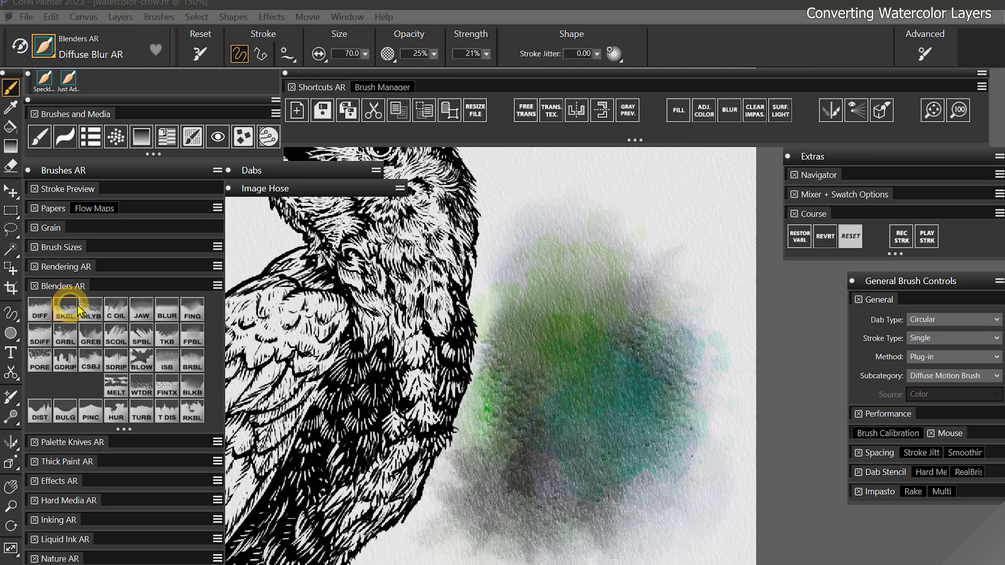Screen dimensions: 1005x565
Task: Open the Blenders AR panel options menu
Action: pyautogui.click(x=217, y=286)
